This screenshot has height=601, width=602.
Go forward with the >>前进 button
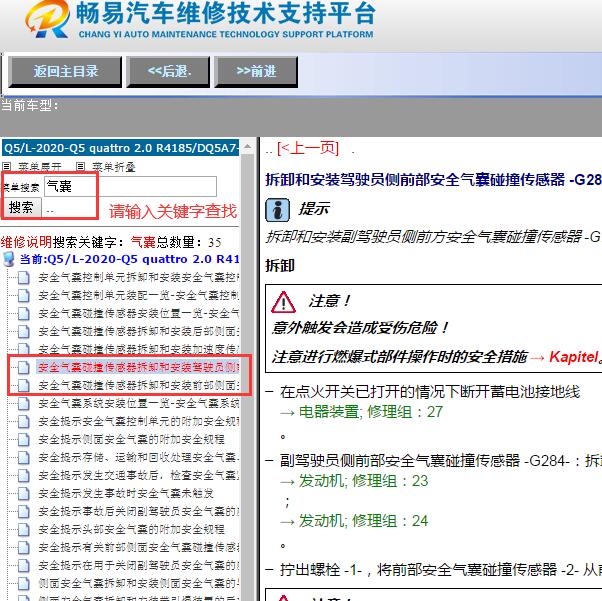(x=256, y=71)
